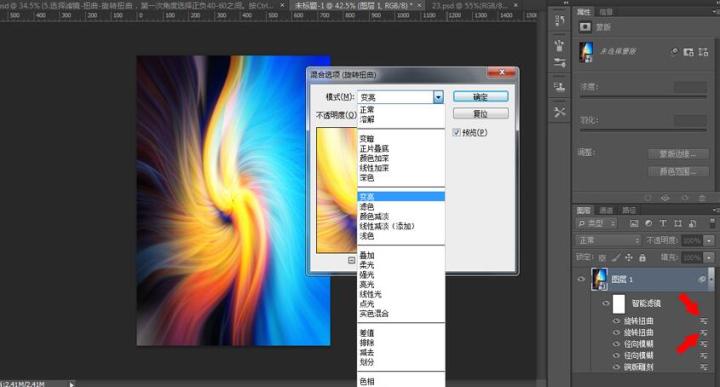The height and width of the screenshot is (387, 720).
Task: Open the Properties panel flyout menu
Action: click(x=715, y=12)
